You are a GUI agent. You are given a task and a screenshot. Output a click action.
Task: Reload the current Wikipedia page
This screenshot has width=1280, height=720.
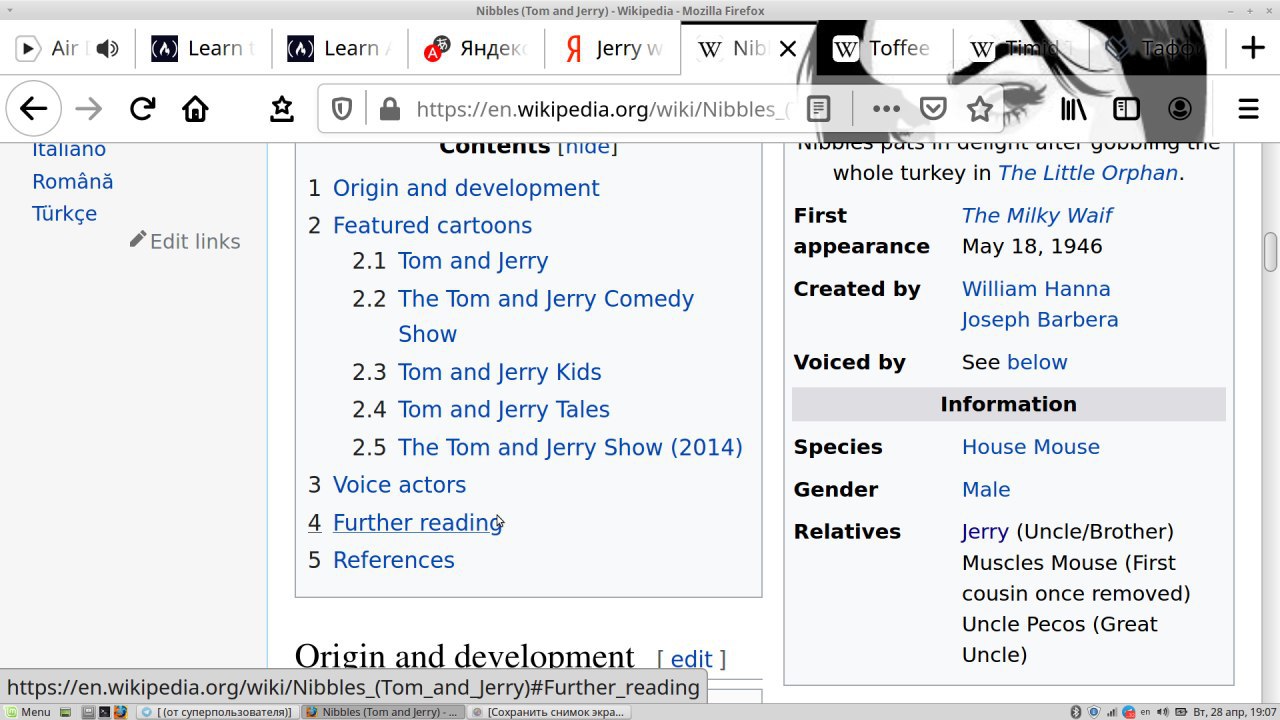(142, 108)
